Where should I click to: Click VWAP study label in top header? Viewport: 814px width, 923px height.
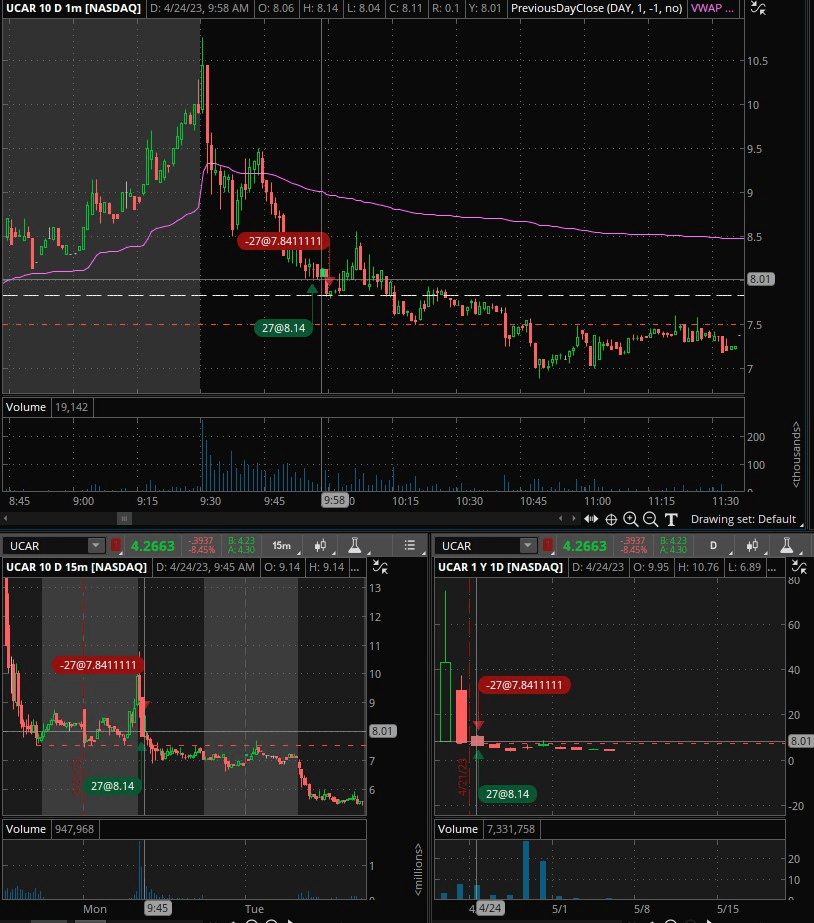(x=712, y=8)
